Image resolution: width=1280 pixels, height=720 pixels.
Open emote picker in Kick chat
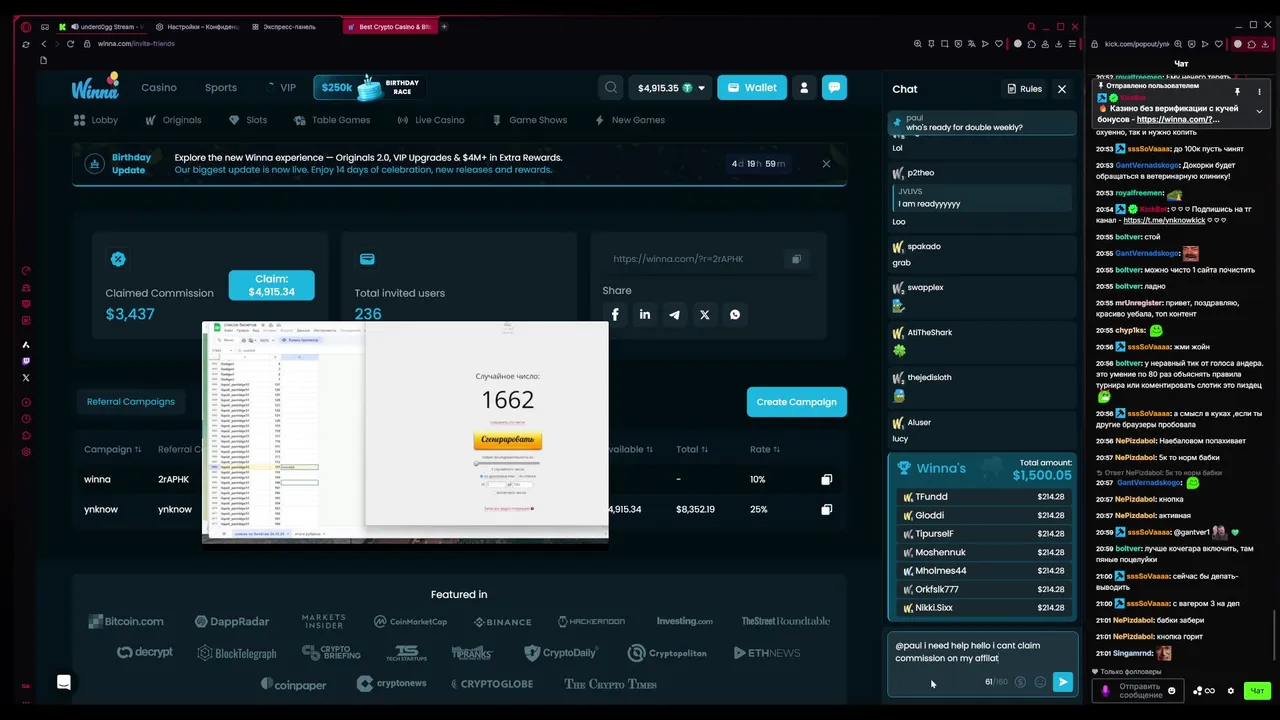pyautogui.click(x=1172, y=691)
